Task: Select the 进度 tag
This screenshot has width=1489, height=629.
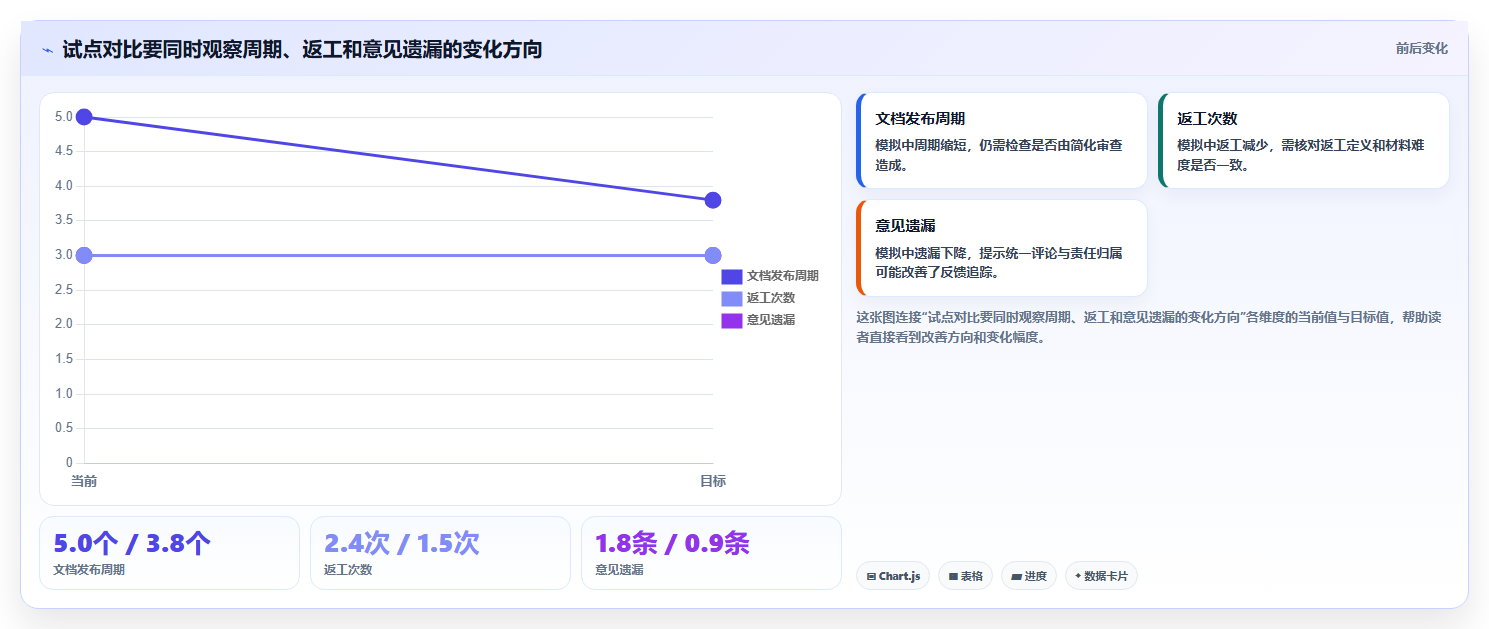Action: (1029, 576)
